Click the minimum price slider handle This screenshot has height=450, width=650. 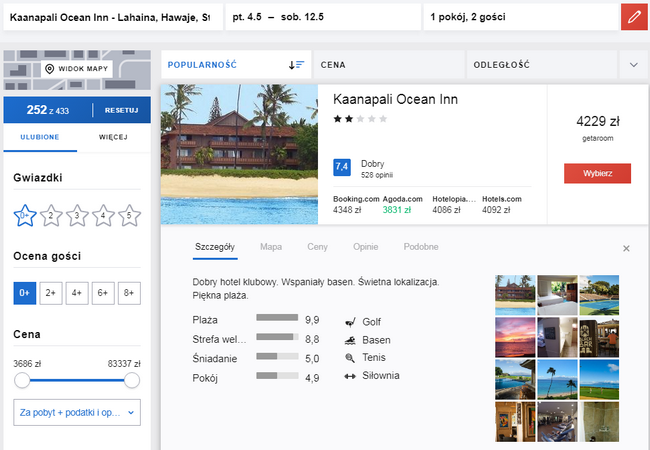22,380
